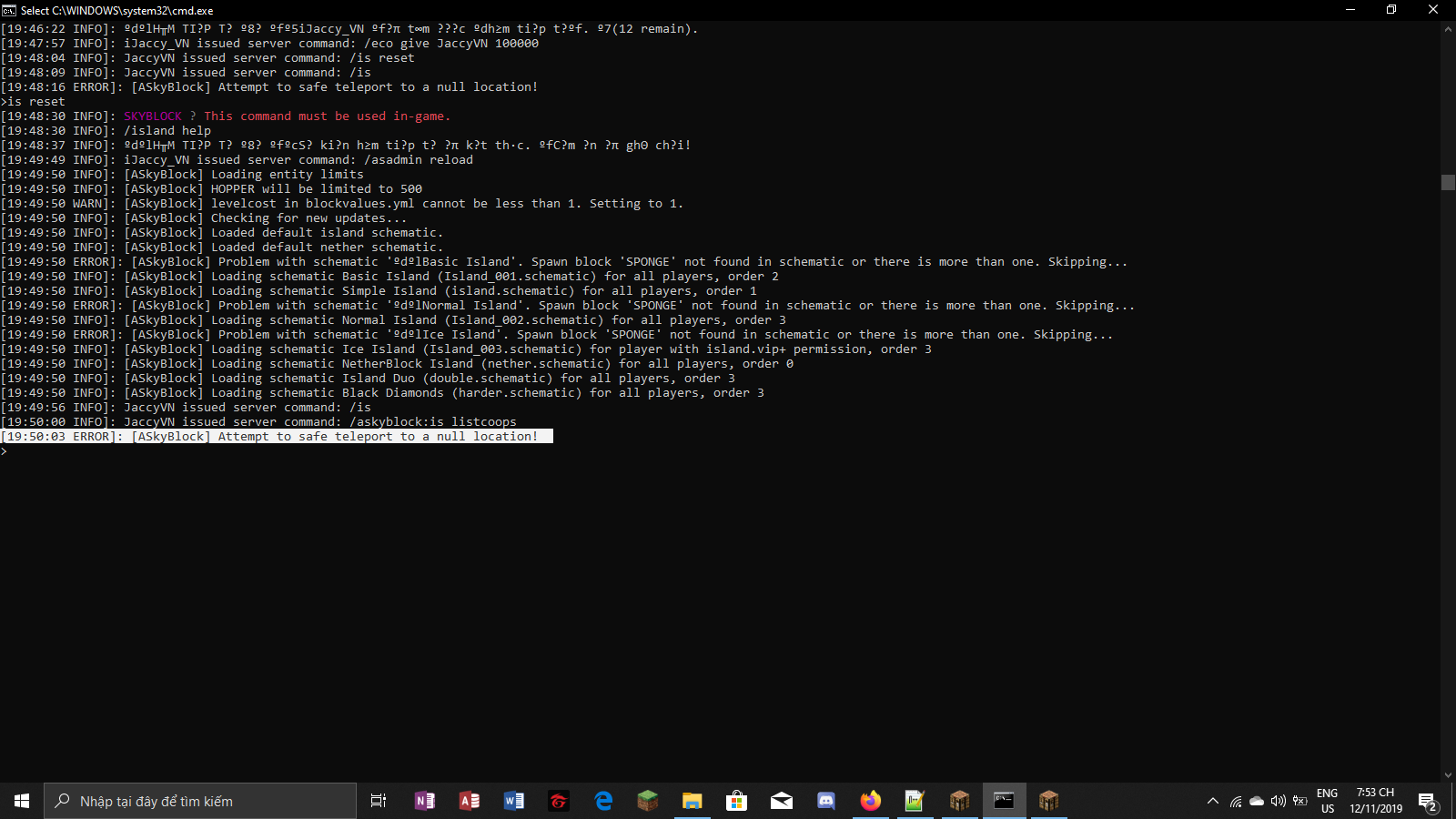The width and height of the screenshot is (1456, 819).
Task: Click the "(Island_002.schematic)" text
Action: (524, 320)
